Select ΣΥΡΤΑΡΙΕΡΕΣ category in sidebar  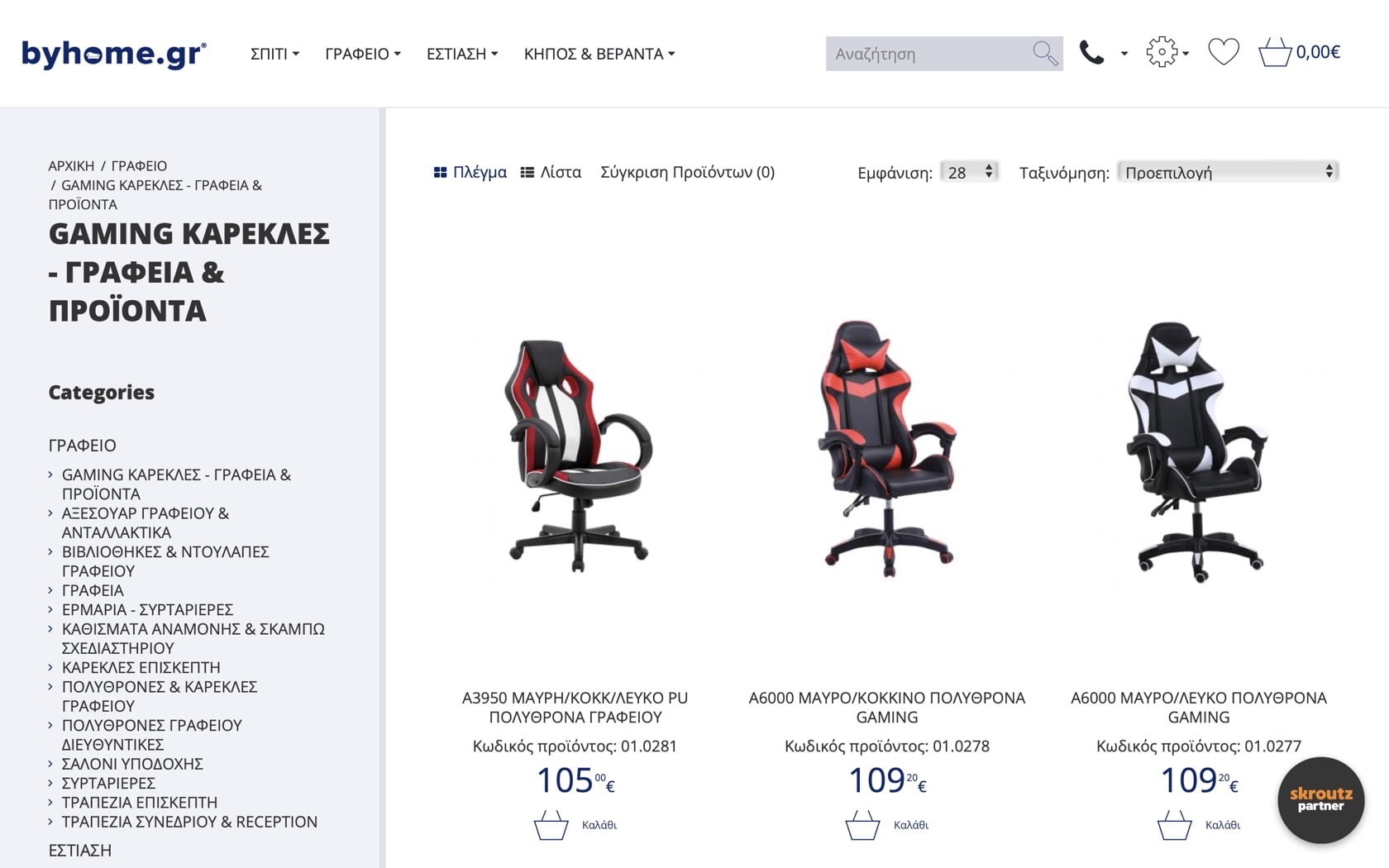[x=108, y=783]
